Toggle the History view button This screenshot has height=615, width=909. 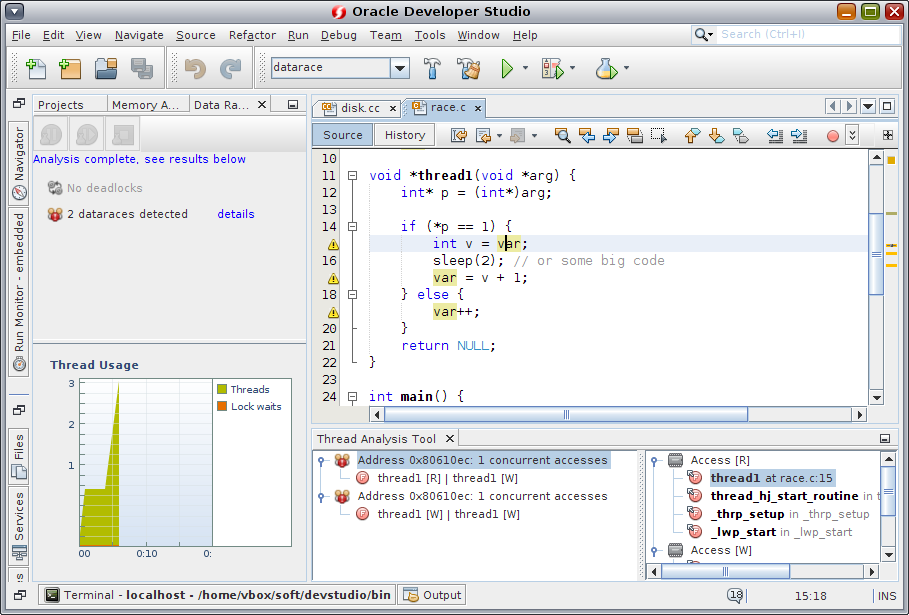click(405, 135)
